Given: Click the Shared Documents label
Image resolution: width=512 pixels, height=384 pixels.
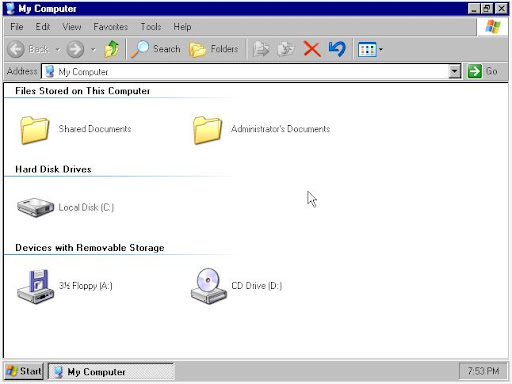Looking at the screenshot, I should coord(95,129).
